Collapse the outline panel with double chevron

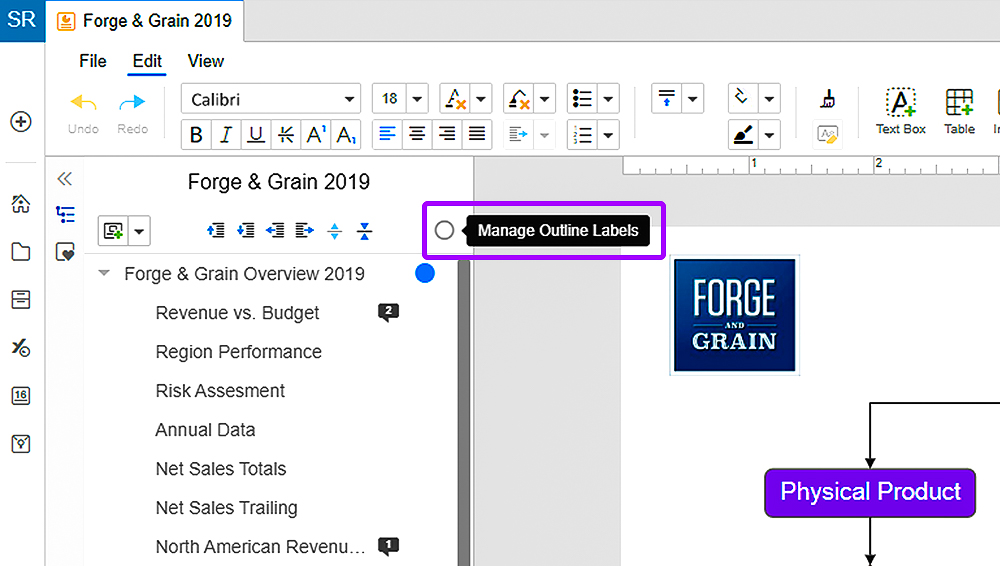coord(64,179)
